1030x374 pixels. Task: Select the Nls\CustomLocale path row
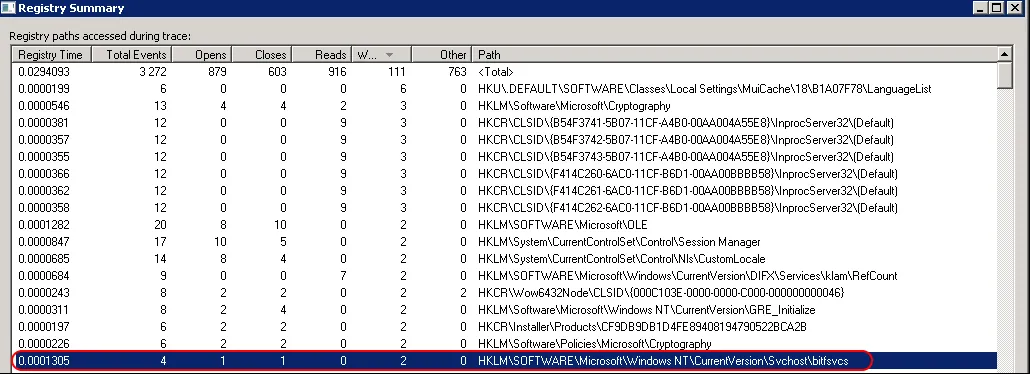tap(504, 259)
